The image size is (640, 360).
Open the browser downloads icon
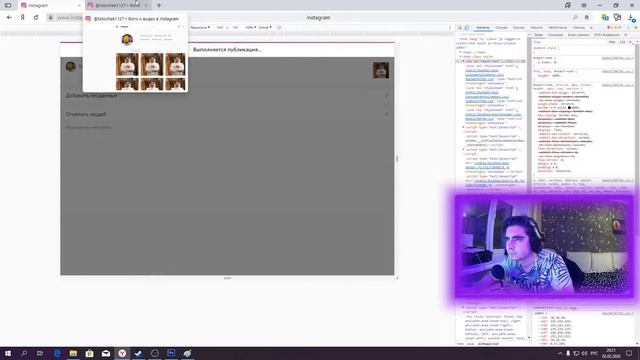pyautogui.click(x=631, y=18)
